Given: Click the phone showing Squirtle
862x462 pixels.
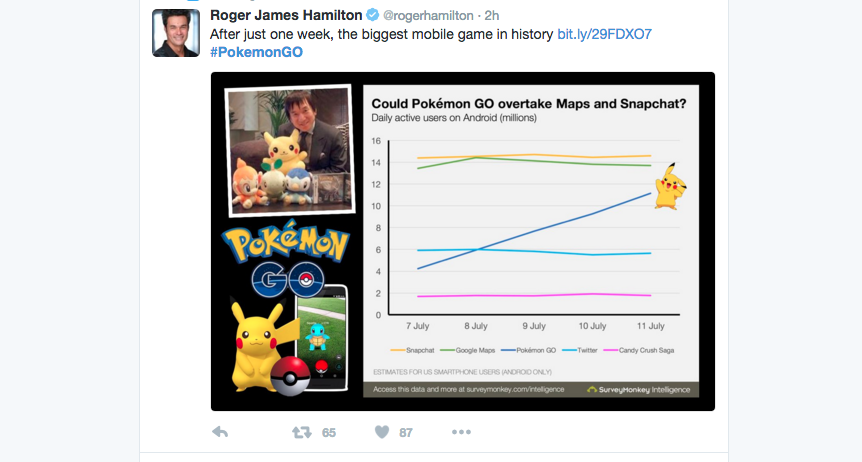Looking at the screenshot, I should pos(322,338).
